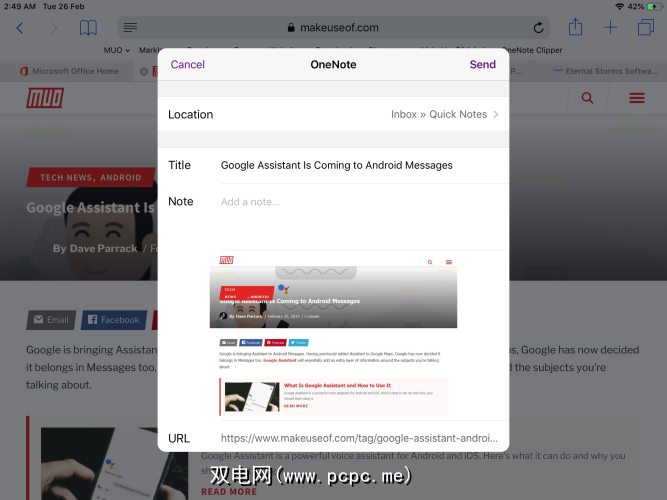
Task: Open the Location notebook picker
Action: click(333, 114)
